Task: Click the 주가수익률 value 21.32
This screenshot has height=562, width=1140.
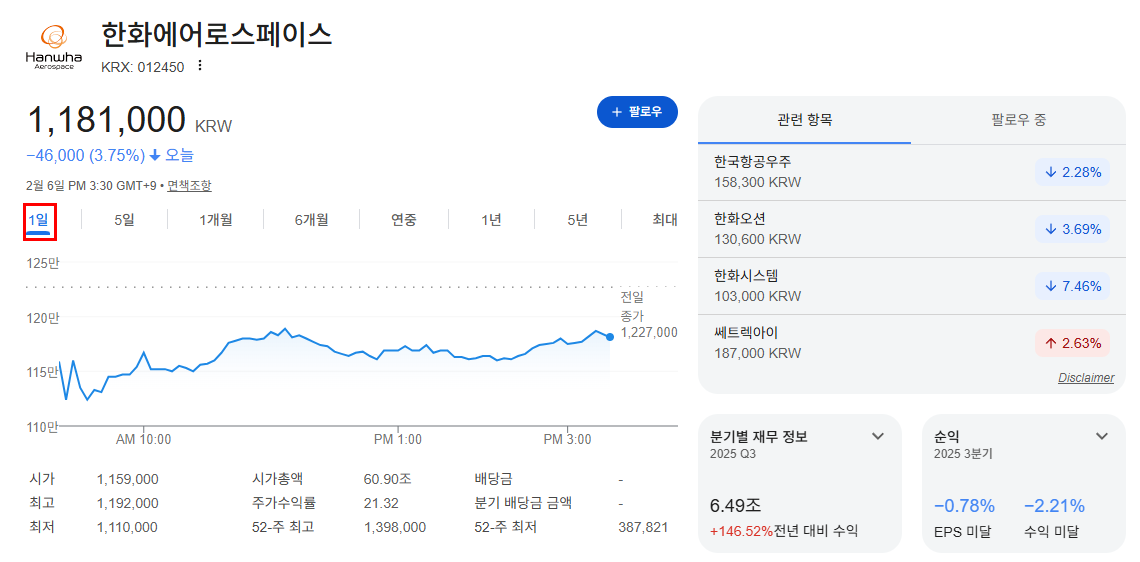Action: point(381,503)
